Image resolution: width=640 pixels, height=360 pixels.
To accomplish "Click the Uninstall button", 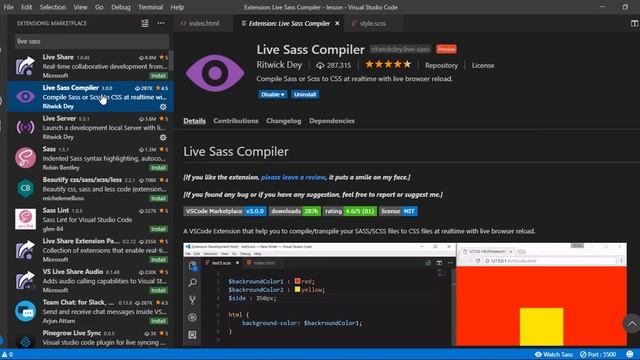I will click(x=305, y=94).
